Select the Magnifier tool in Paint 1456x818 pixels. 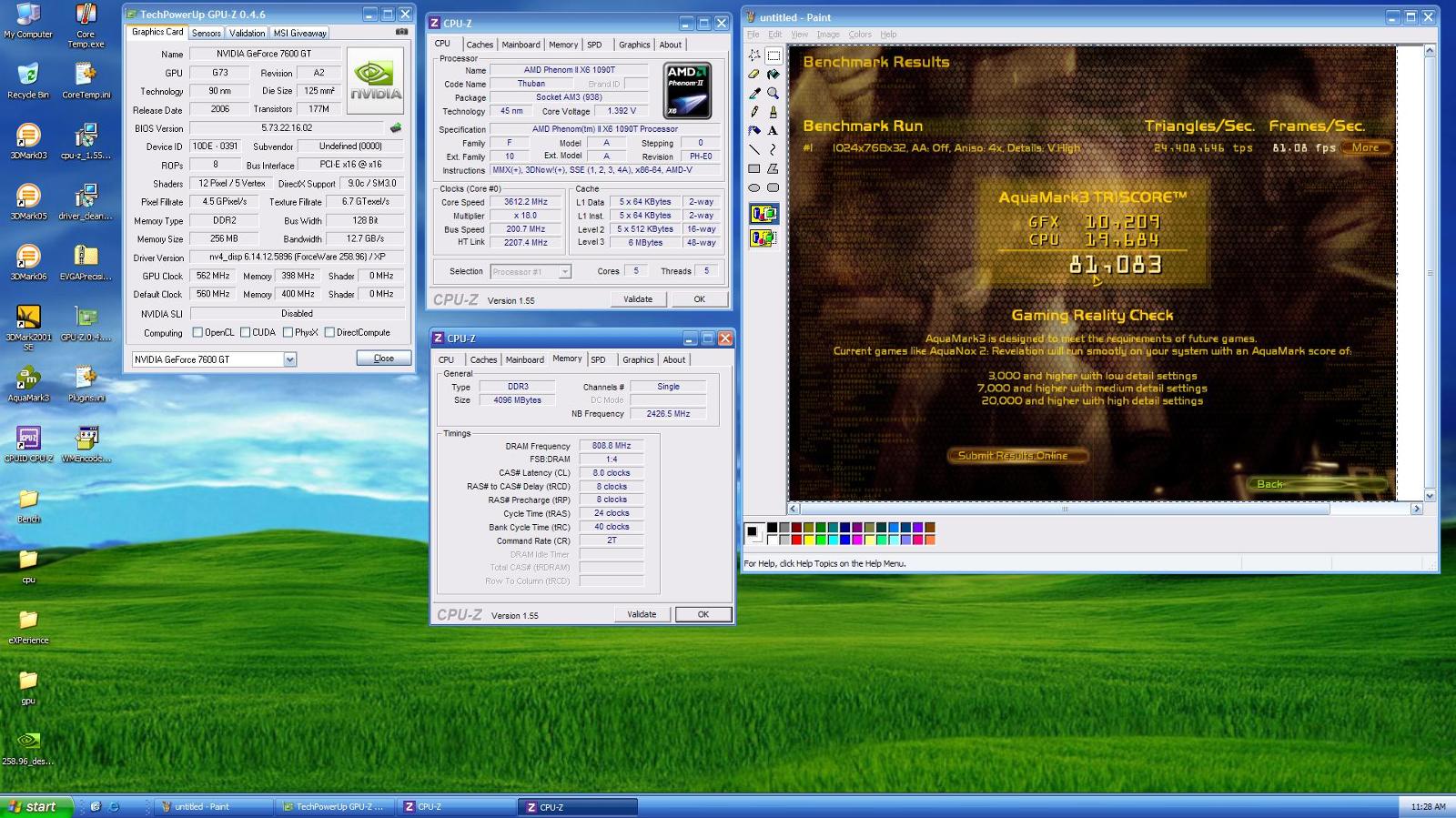click(x=773, y=93)
